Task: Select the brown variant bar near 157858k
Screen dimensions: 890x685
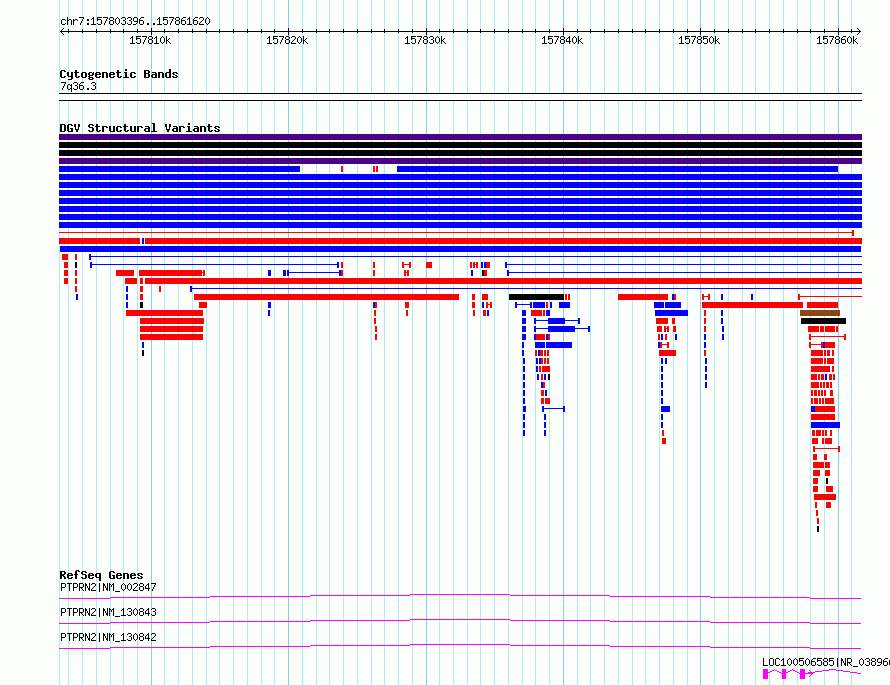Action: click(820, 313)
